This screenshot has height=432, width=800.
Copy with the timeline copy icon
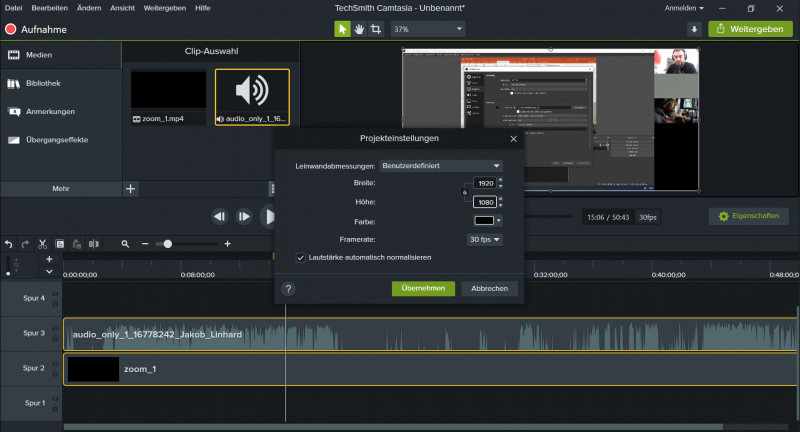pos(60,244)
